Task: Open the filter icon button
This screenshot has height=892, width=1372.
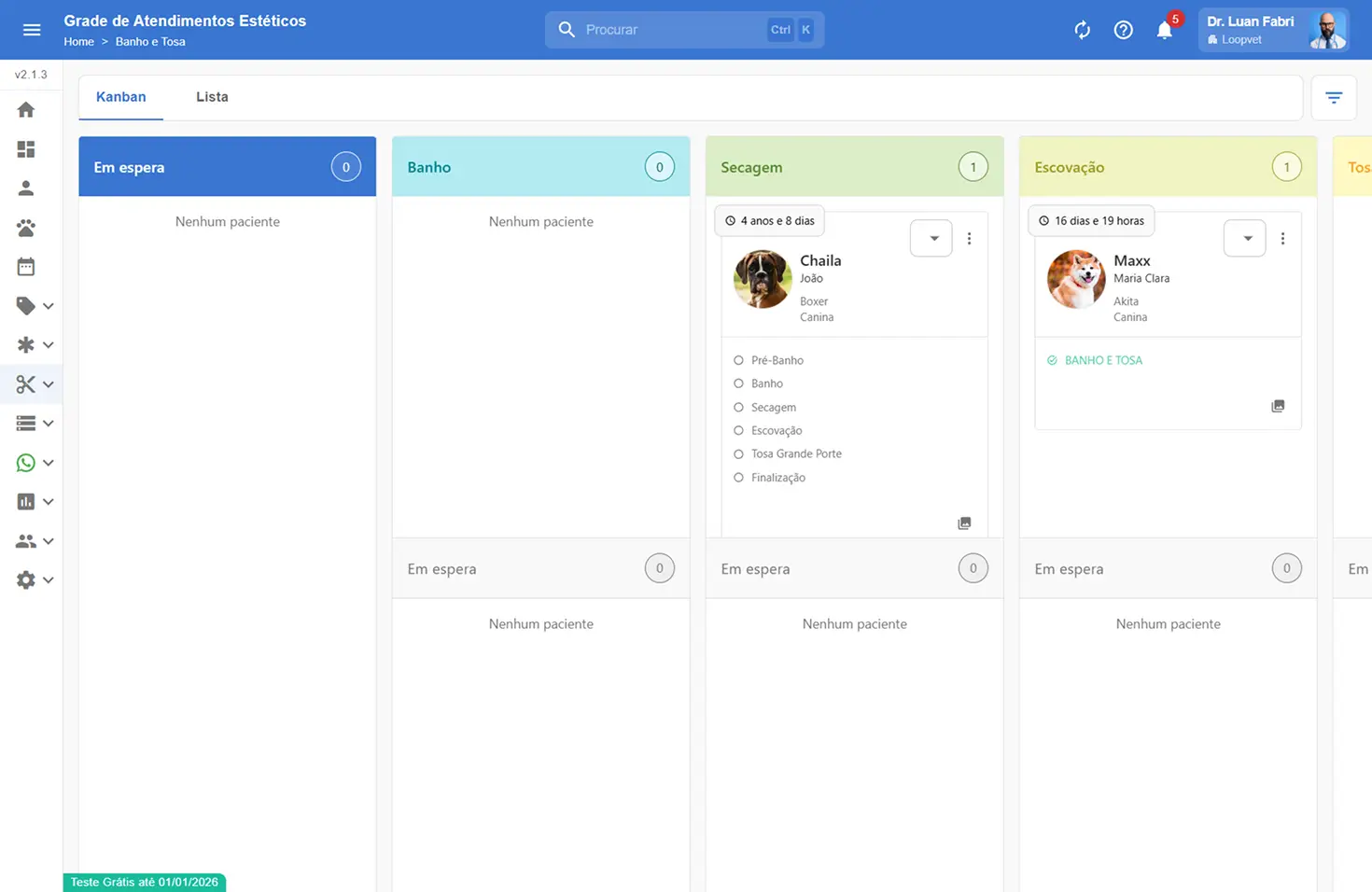Action: coord(1333,98)
